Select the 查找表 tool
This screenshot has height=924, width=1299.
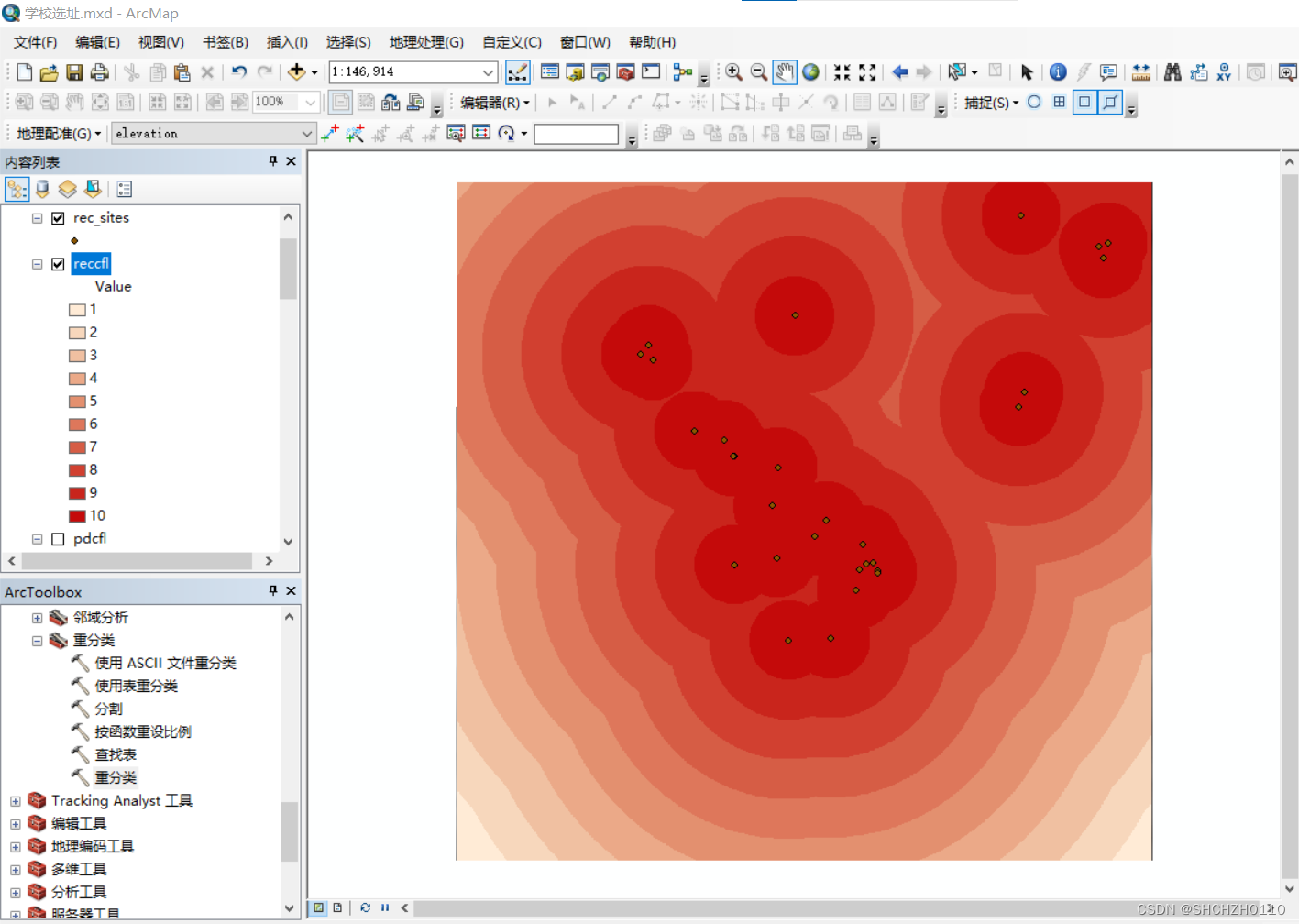click(116, 754)
